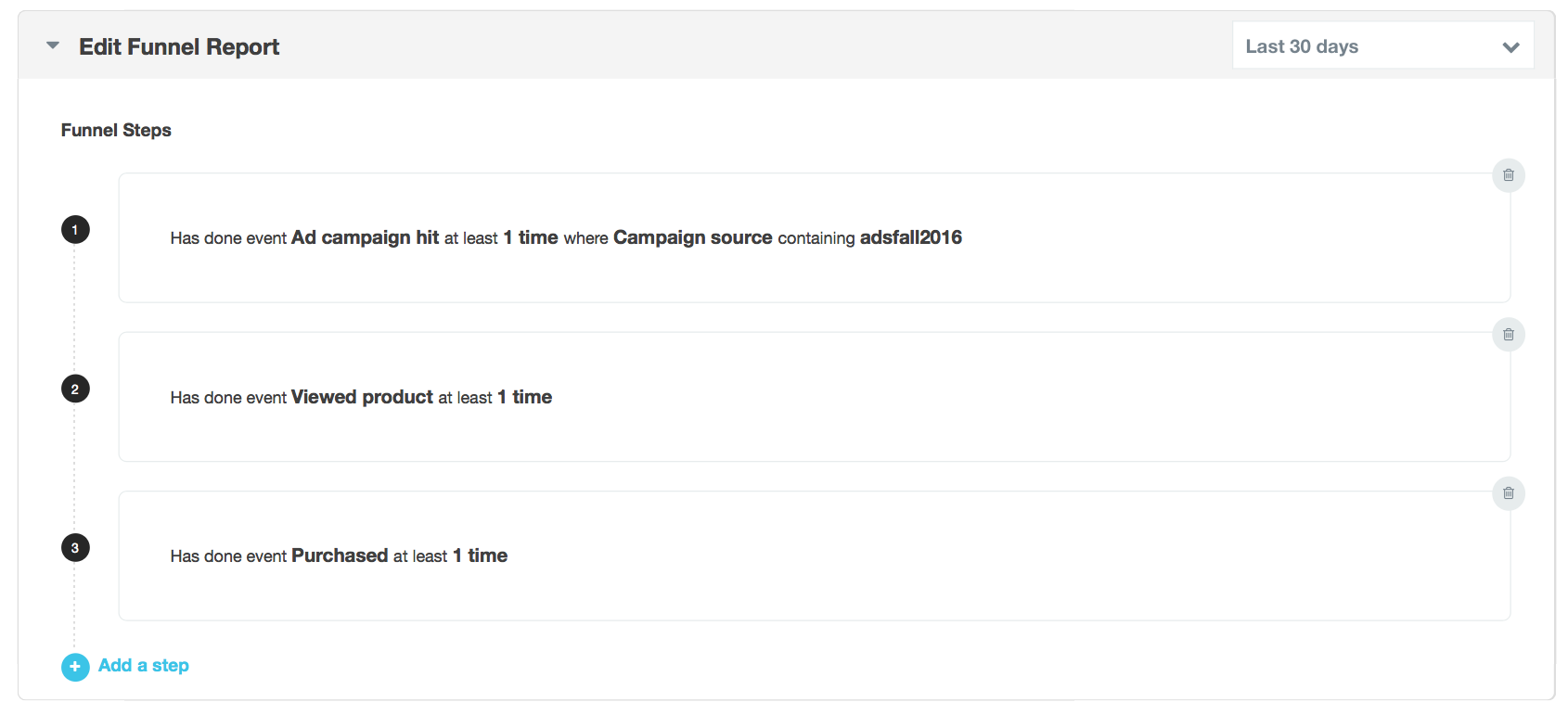Image resolution: width=1568 pixels, height=715 pixels.
Task: Click the Edit Funnel Report title
Action: [179, 47]
